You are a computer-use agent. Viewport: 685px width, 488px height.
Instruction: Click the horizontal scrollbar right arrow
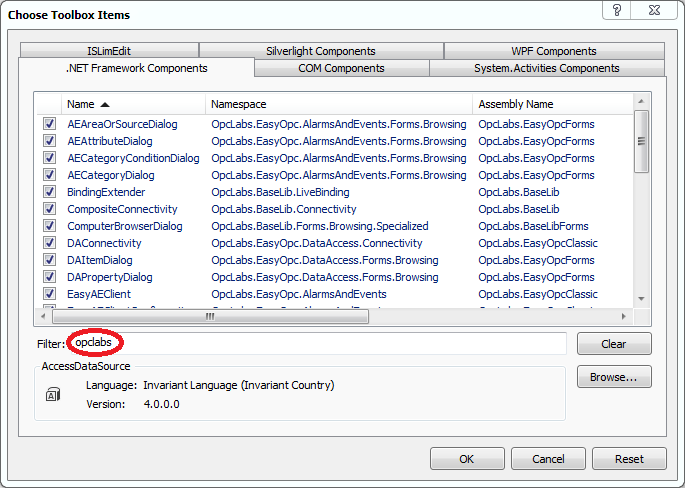pos(624,316)
